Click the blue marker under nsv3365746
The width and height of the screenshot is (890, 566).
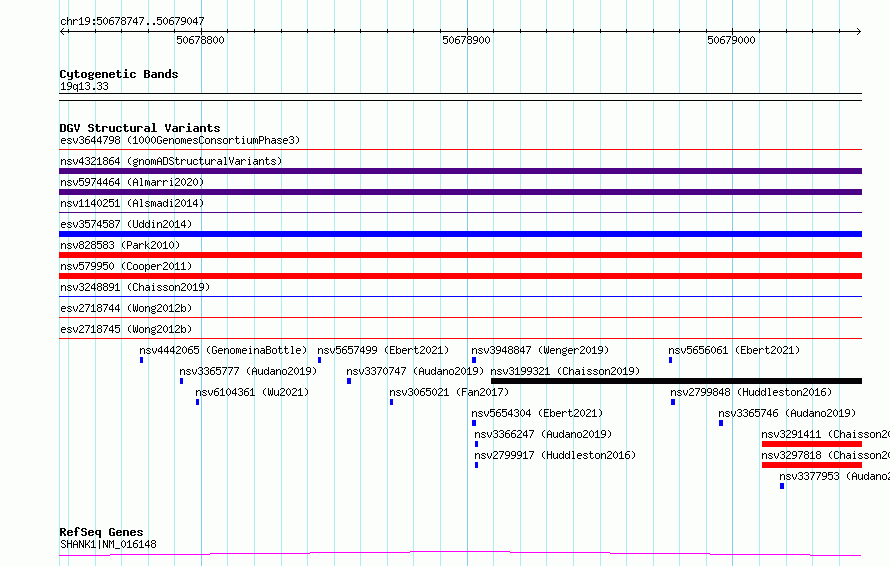point(721,423)
